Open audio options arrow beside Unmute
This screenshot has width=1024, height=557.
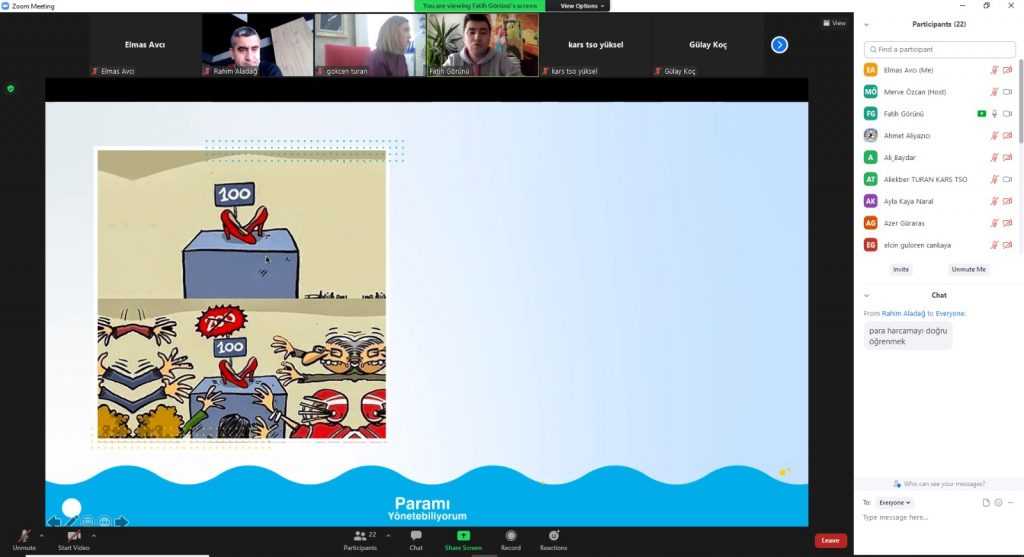[x=41, y=535]
